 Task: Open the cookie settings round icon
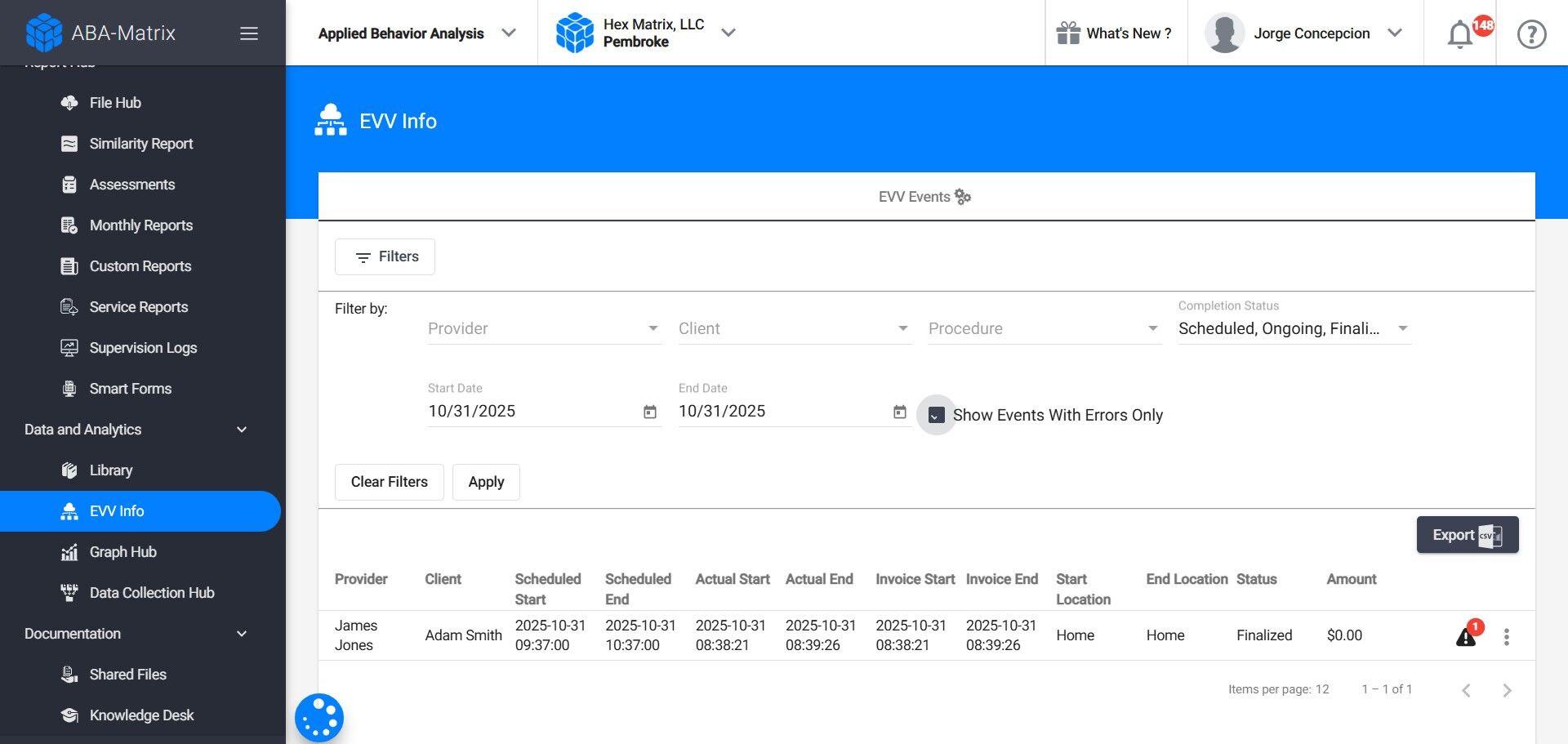319,718
